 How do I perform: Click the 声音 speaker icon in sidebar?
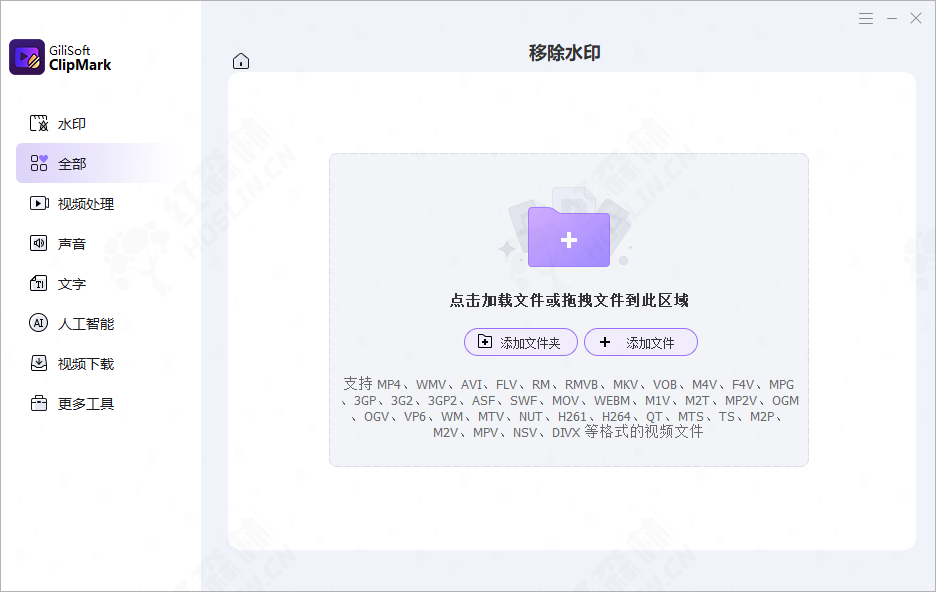coord(39,243)
